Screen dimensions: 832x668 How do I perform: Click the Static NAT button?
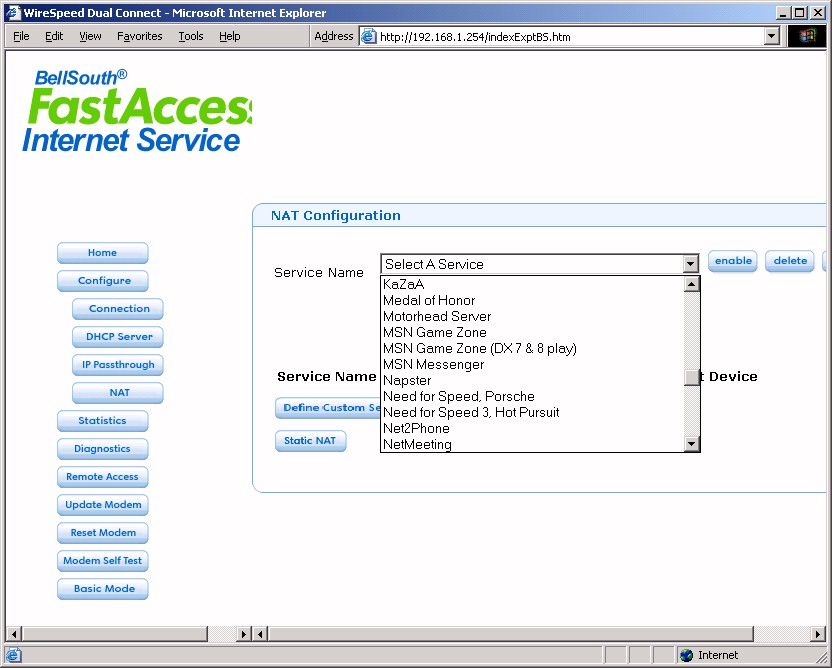[310, 441]
